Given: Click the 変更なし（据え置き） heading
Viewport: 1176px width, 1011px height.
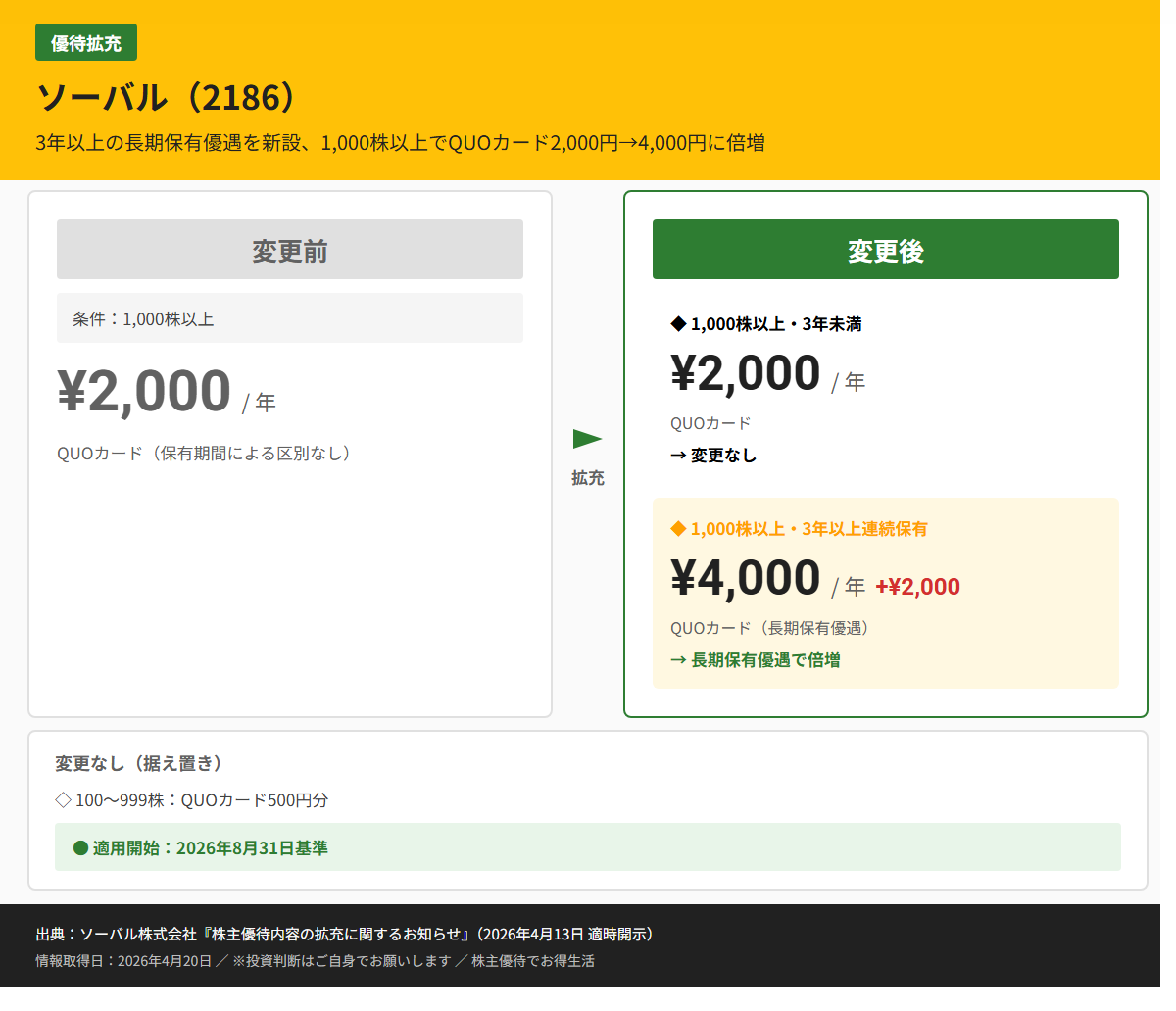Looking at the screenshot, I should coord(138,763).
